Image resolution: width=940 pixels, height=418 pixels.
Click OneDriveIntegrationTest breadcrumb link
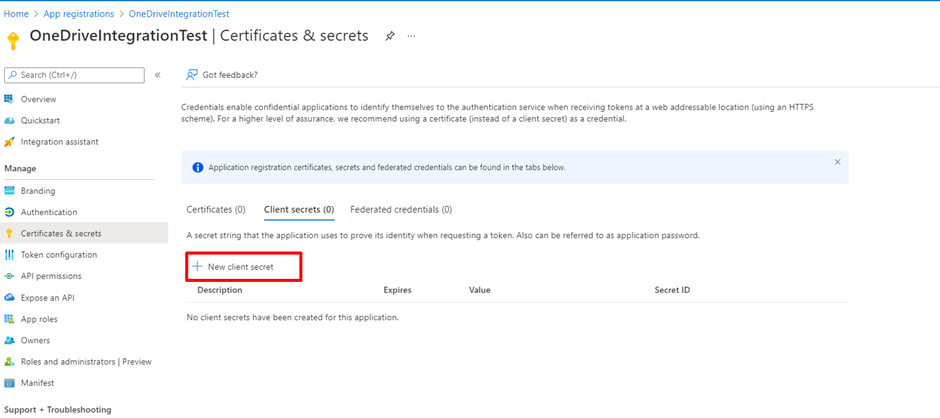click(x=179, y=14)
